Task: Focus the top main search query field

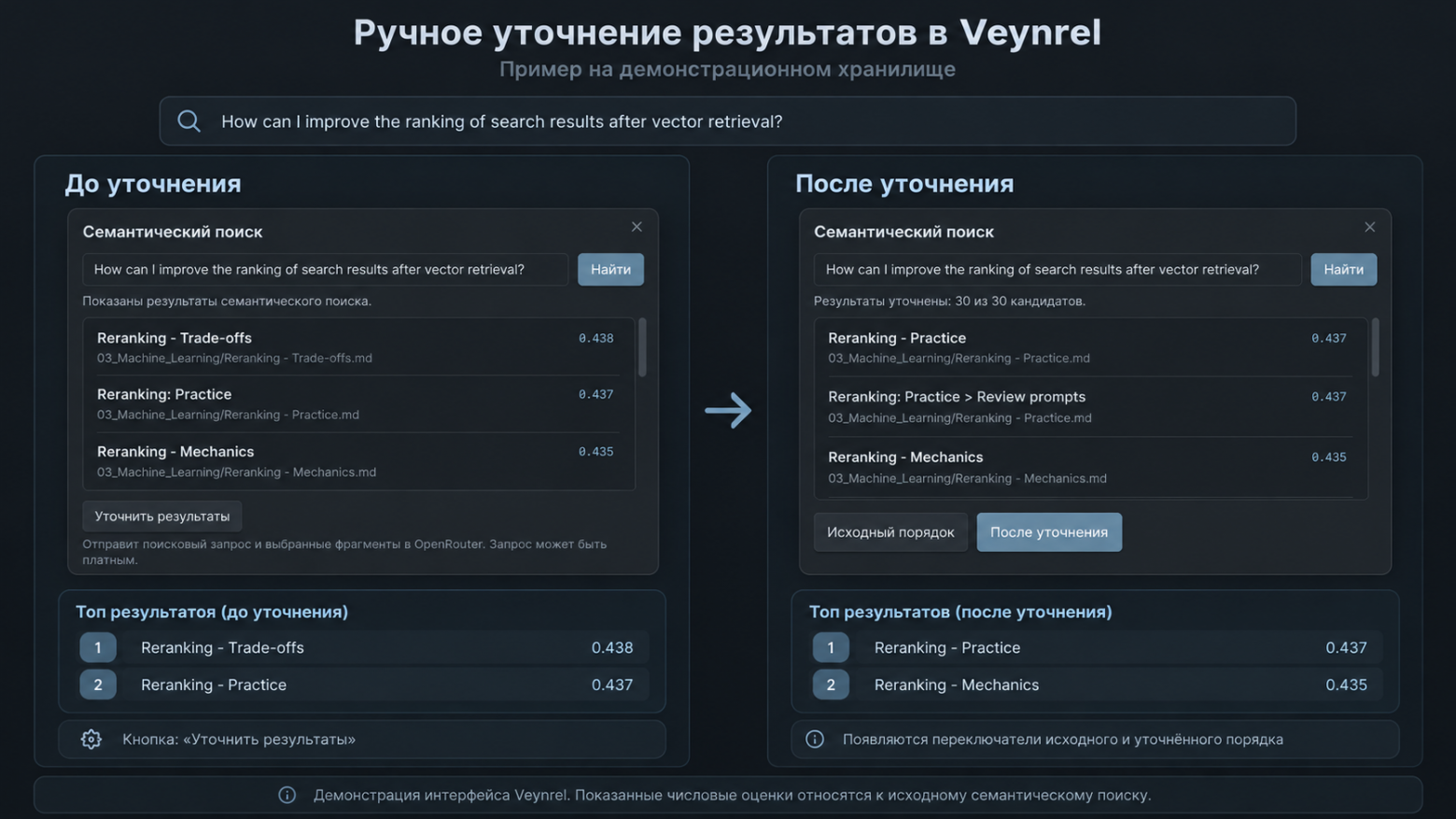Action: pyautogui.click(x=727, y=121)
